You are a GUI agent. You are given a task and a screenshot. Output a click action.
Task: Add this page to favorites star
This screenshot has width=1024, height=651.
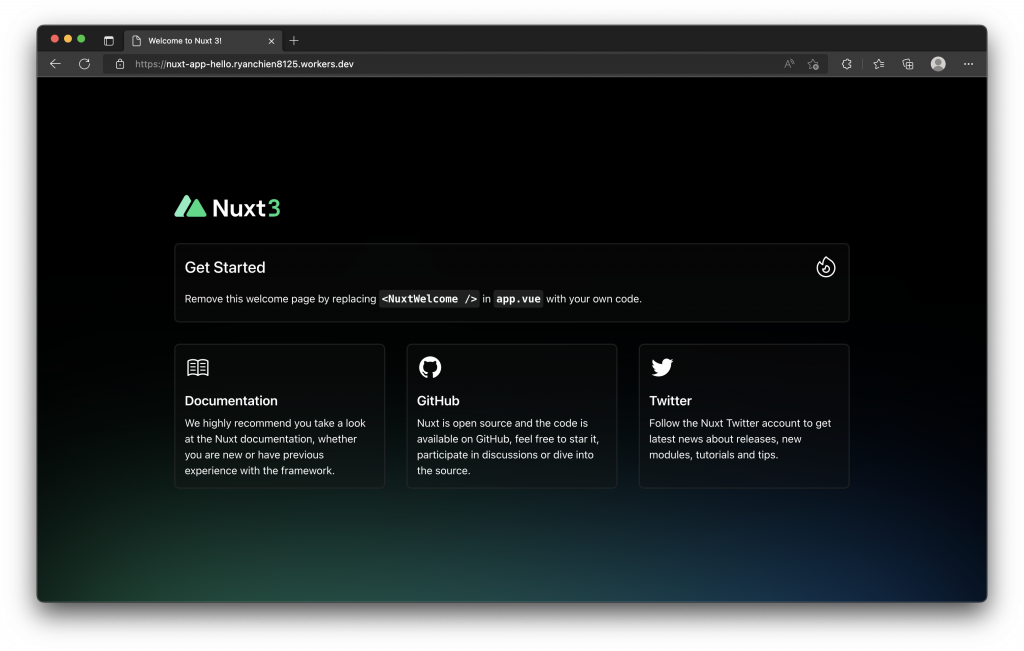pos(813,64)
